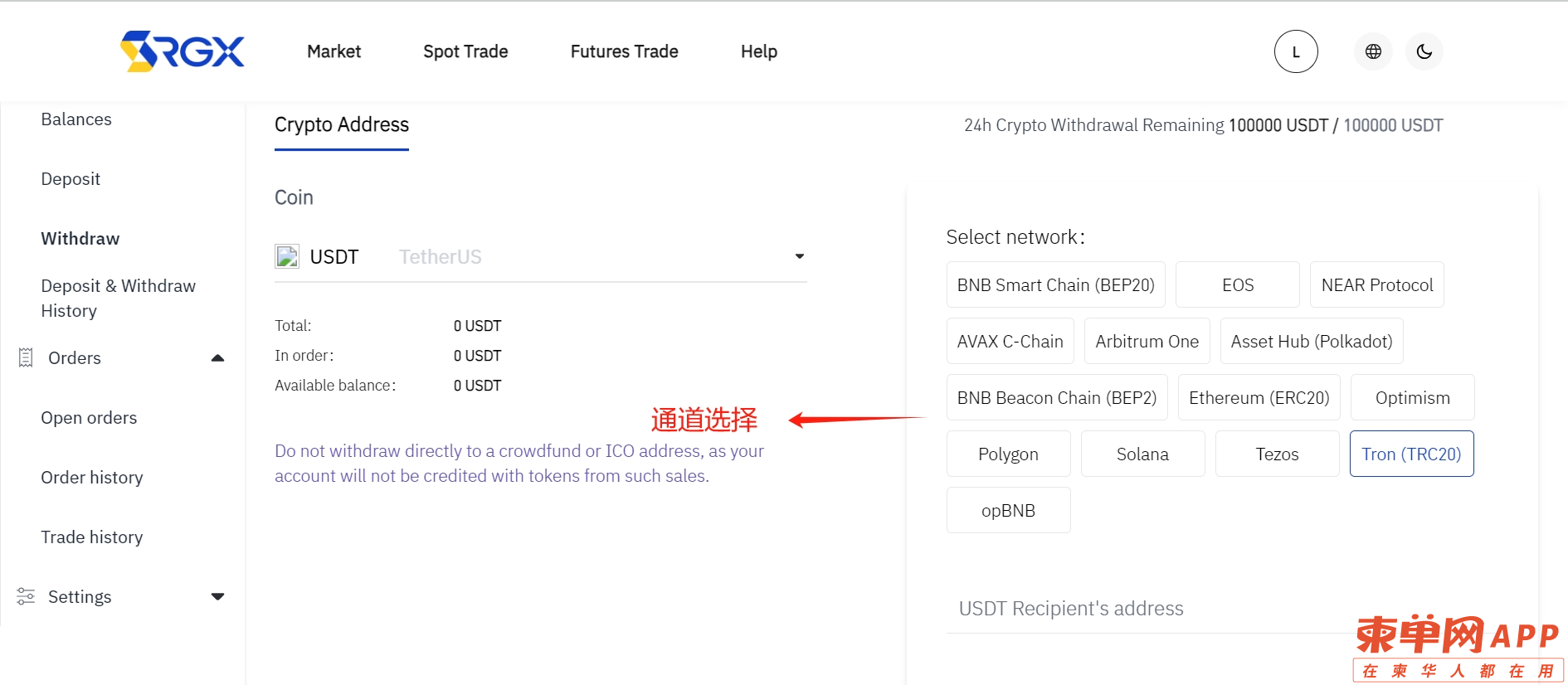Go to Futures Trade menu
This screenshot has width=1568, height=685.
click(624, 51)
